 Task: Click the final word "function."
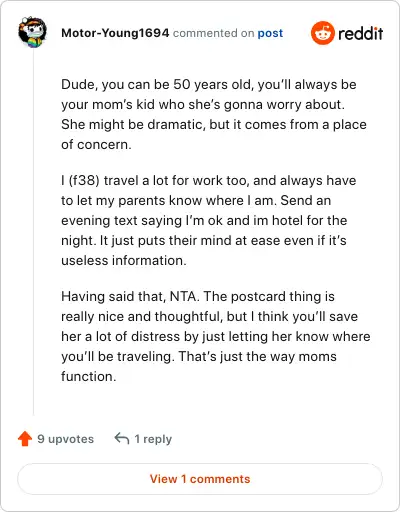89,376
